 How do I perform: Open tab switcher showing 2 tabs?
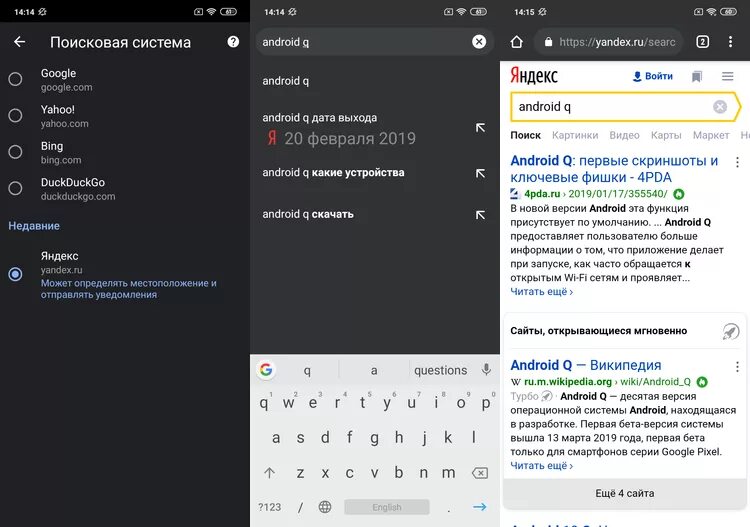point(703,42)
